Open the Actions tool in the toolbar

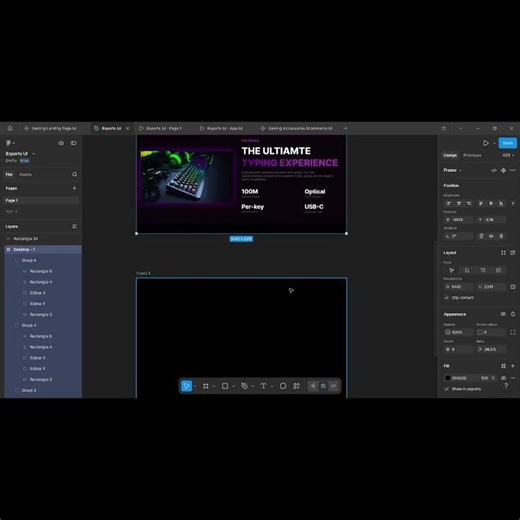(296, 386)
